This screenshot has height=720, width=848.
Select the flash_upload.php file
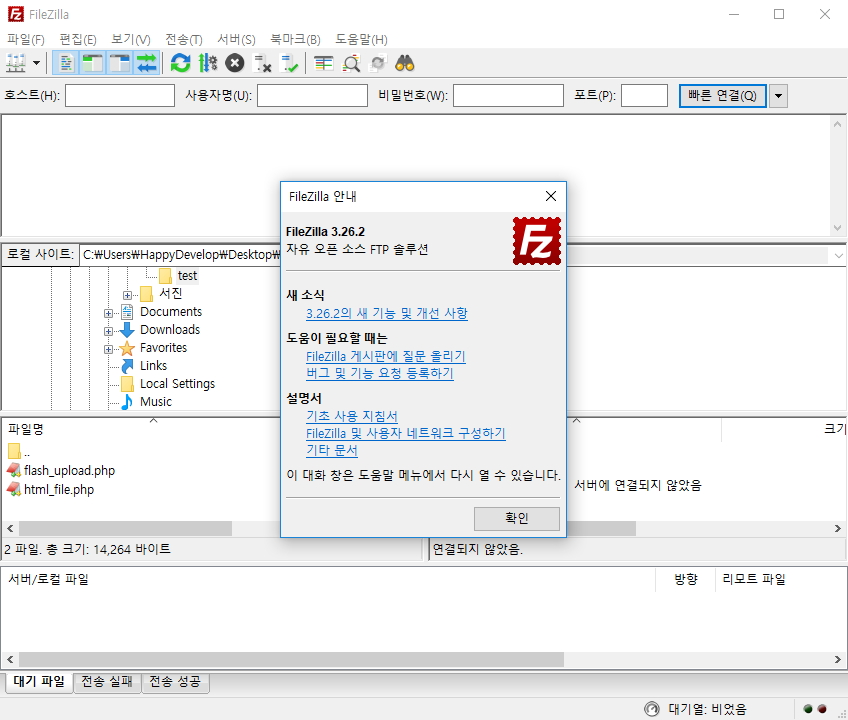point(69,471)
